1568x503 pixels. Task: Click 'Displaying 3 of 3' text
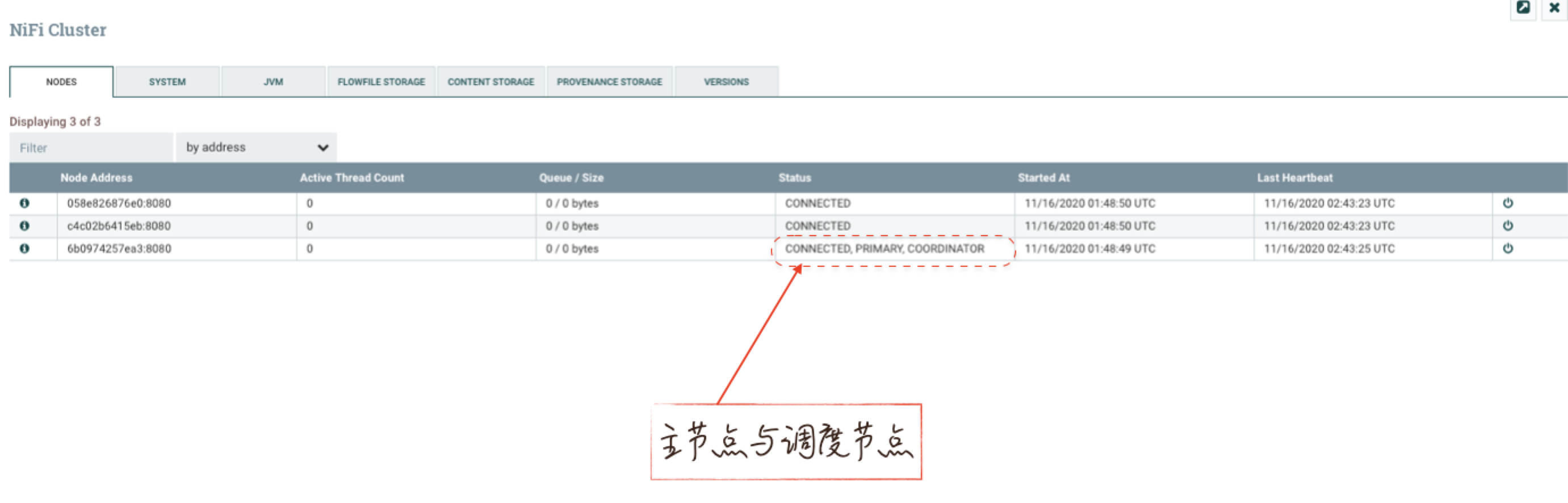pos(54,122)
